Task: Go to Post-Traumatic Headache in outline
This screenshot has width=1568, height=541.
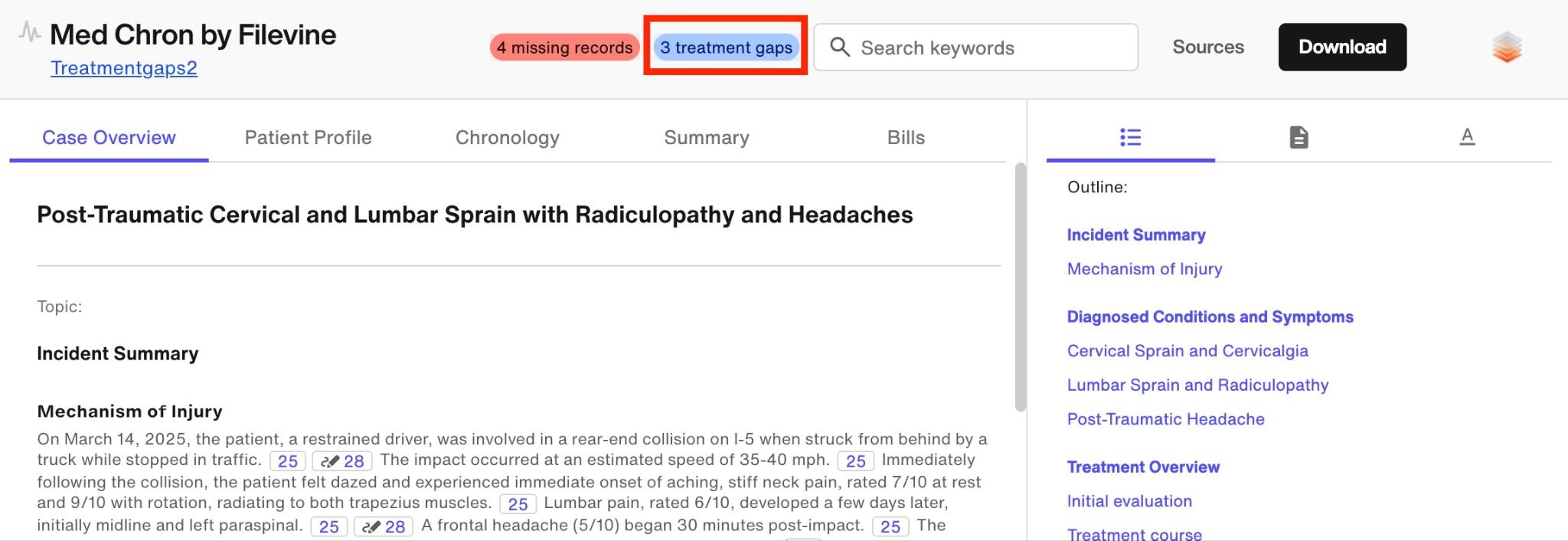Action: (x=1165, y=419)
